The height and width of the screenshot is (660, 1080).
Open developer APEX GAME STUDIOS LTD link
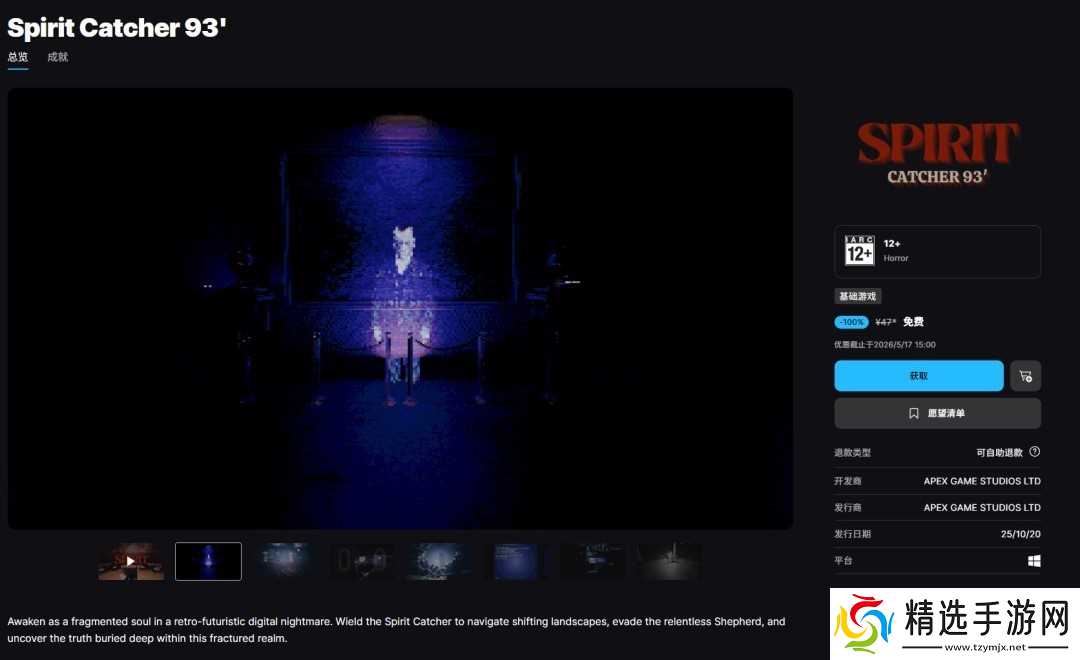coord(982,481)
